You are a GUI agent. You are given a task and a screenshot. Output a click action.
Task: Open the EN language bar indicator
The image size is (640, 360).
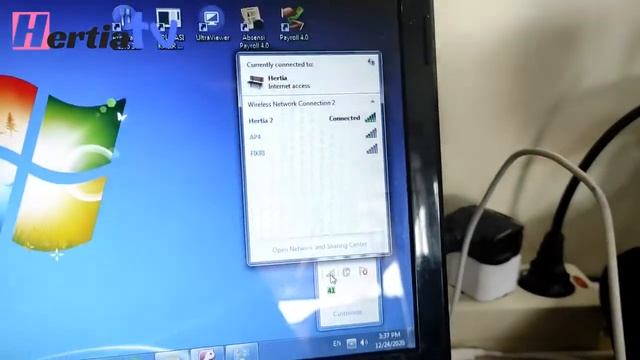click(336, 344)
